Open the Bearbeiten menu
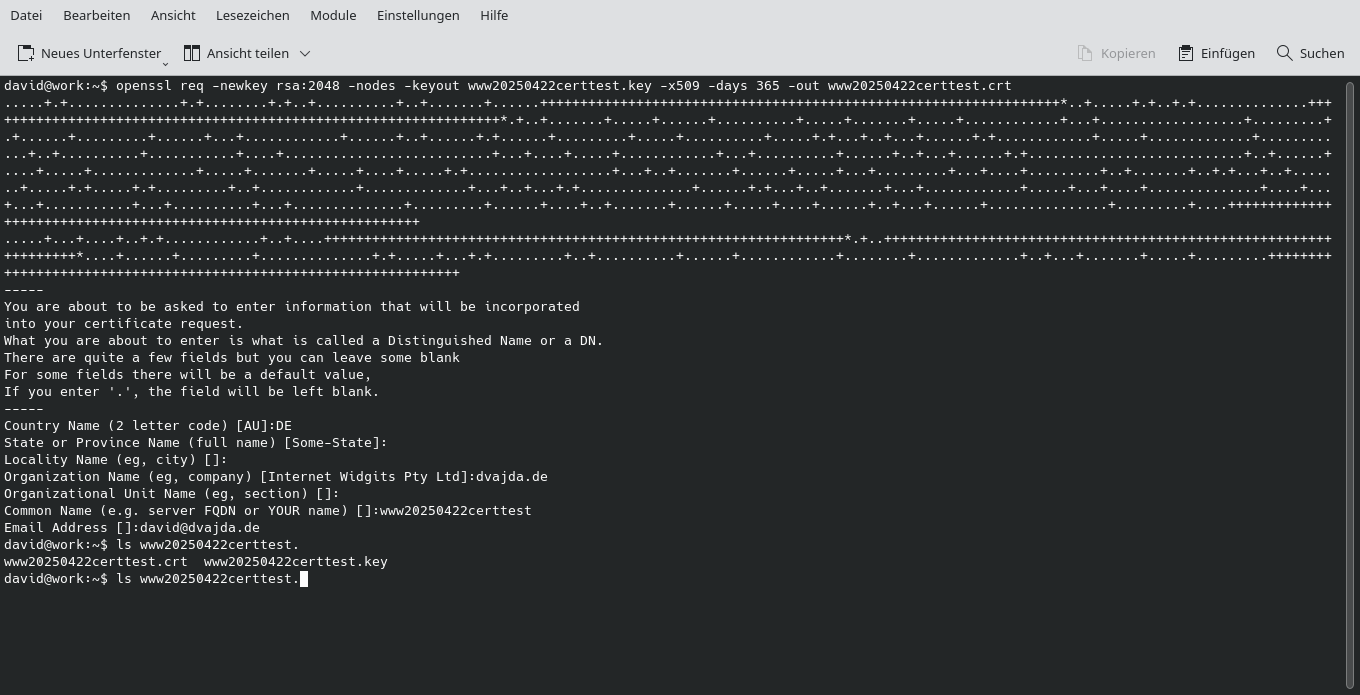 point(96,15)
